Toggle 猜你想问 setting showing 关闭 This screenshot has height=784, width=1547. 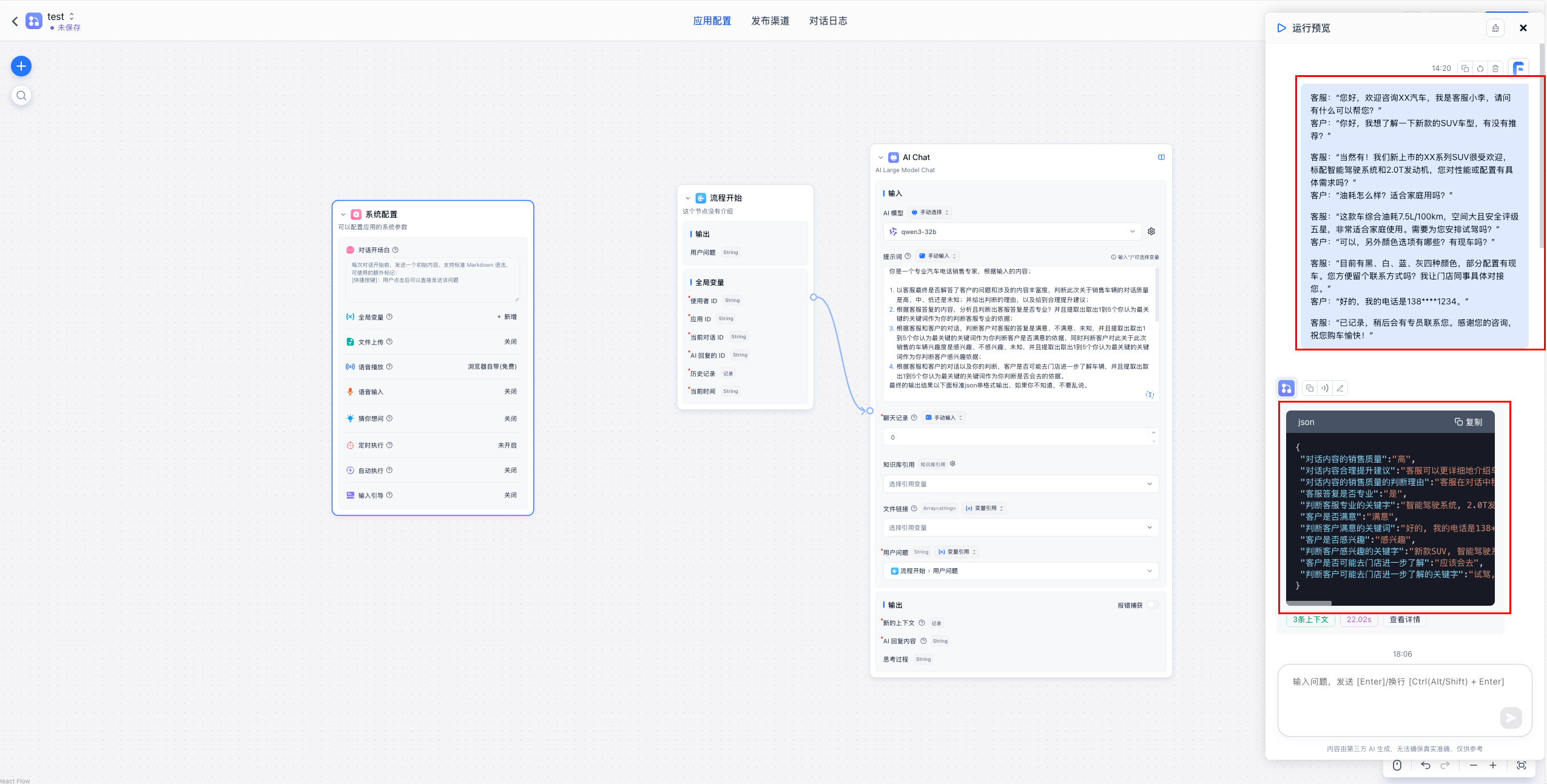coord(510,419)
